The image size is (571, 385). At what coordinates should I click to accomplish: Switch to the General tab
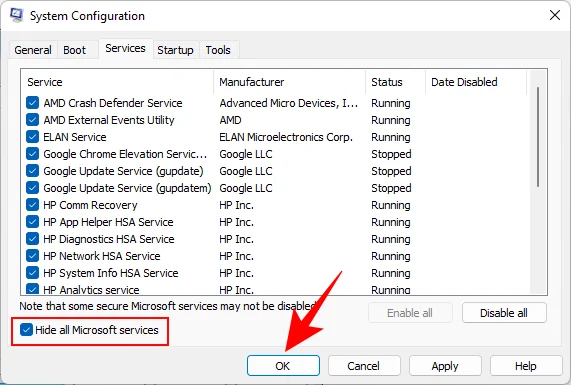point(33,50)
